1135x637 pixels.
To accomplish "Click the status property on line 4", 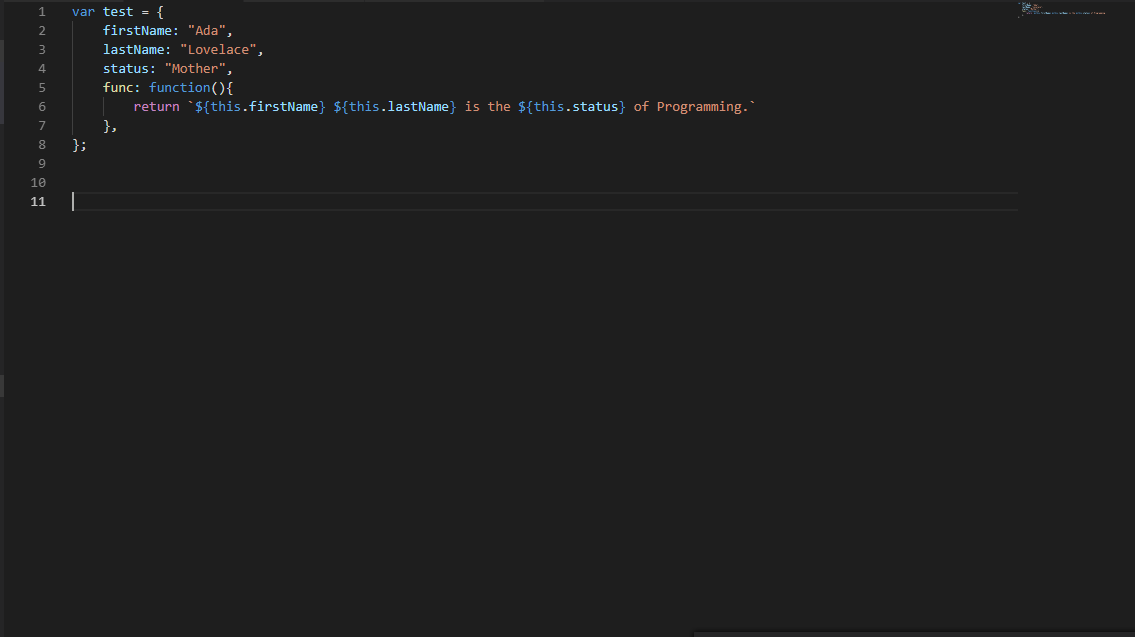I will pos(128,68).
